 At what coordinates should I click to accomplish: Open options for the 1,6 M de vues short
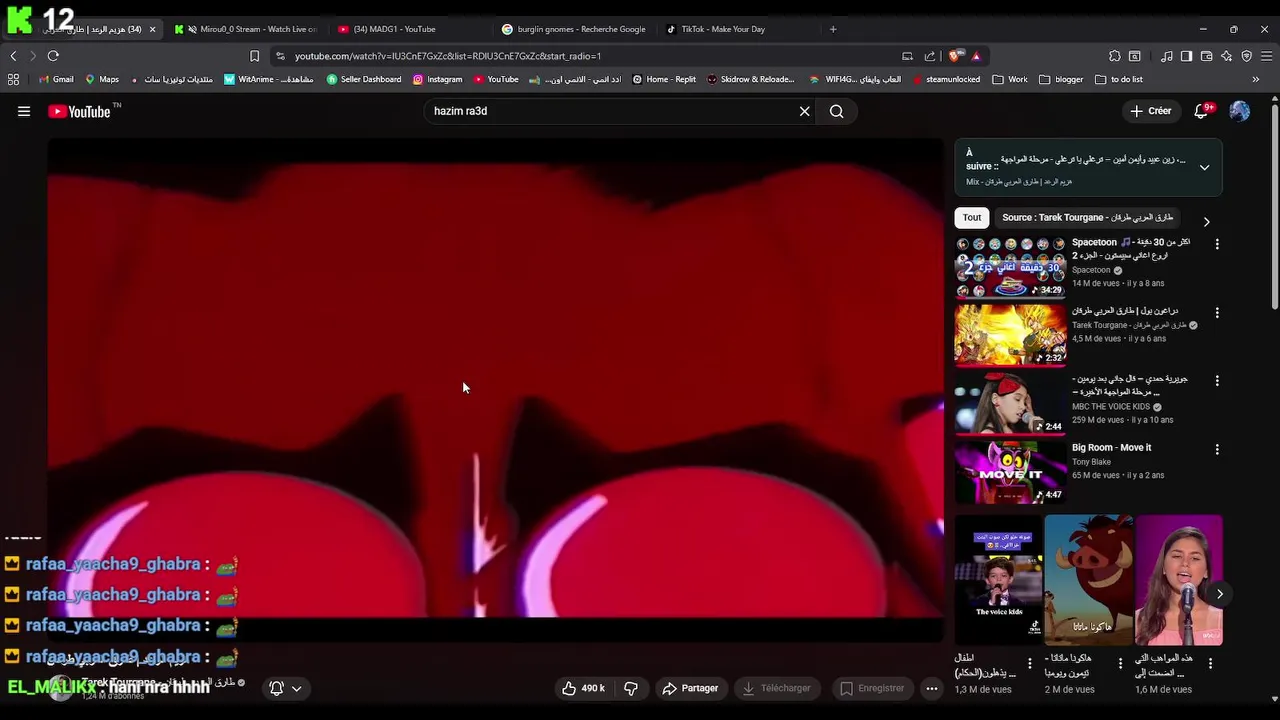coord(1210,663)
